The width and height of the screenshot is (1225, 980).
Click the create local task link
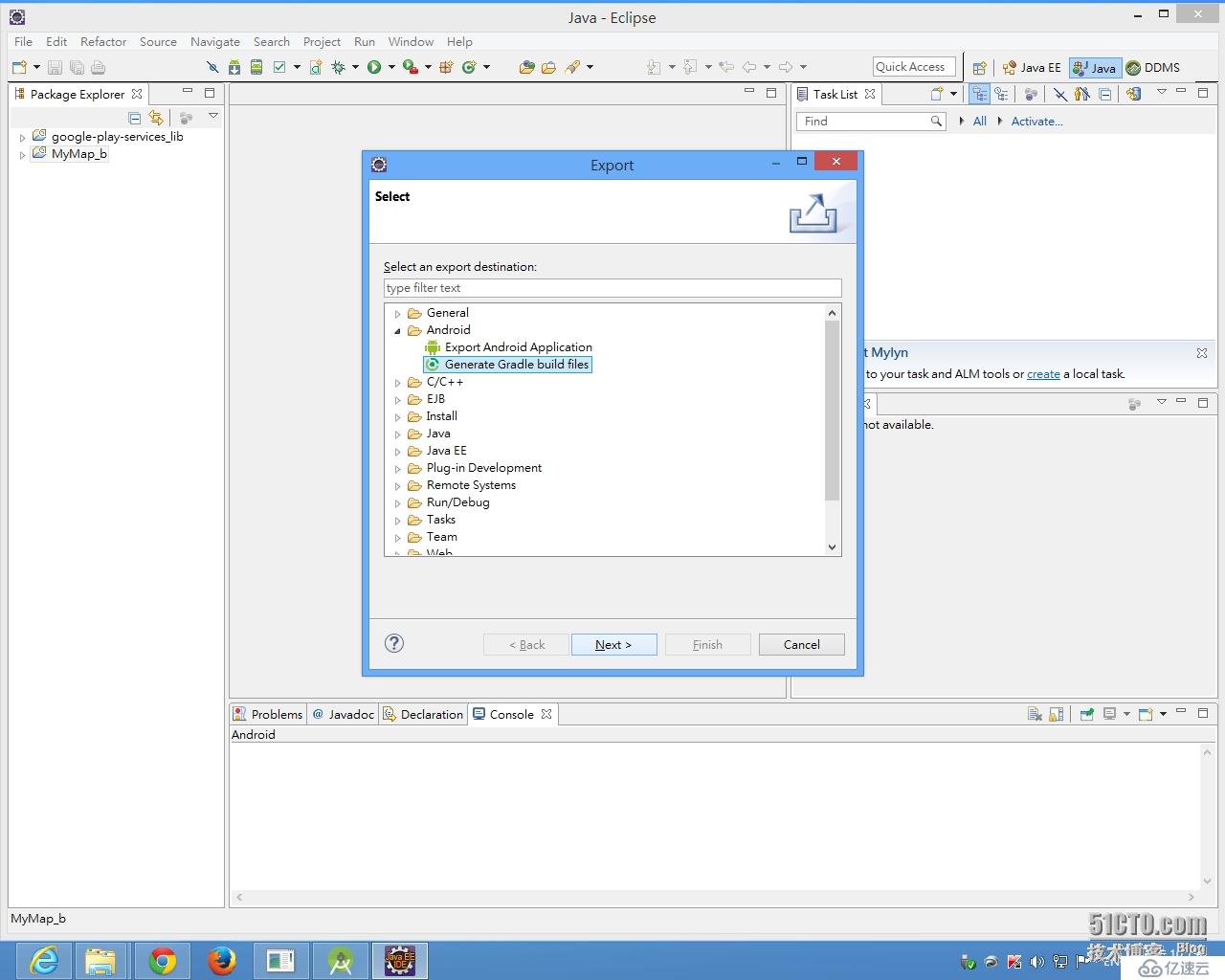[x=1043, y=374]
